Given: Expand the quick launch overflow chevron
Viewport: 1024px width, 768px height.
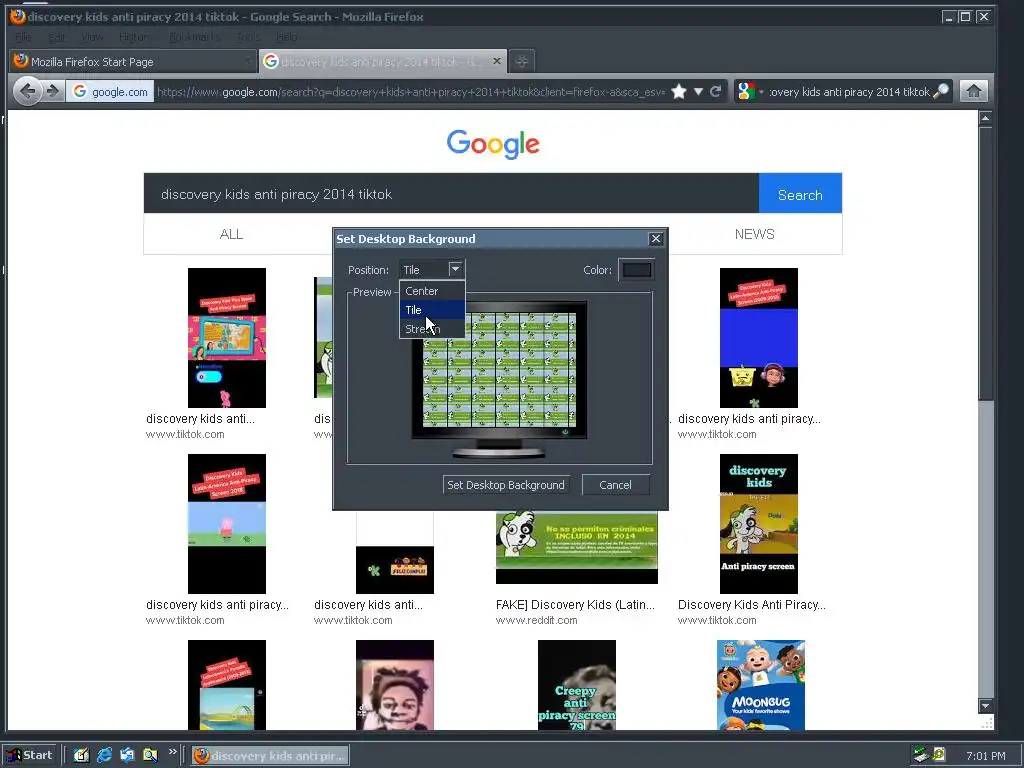Looking at the screenshot, I should pyautogui.click(x=172, y=752).
